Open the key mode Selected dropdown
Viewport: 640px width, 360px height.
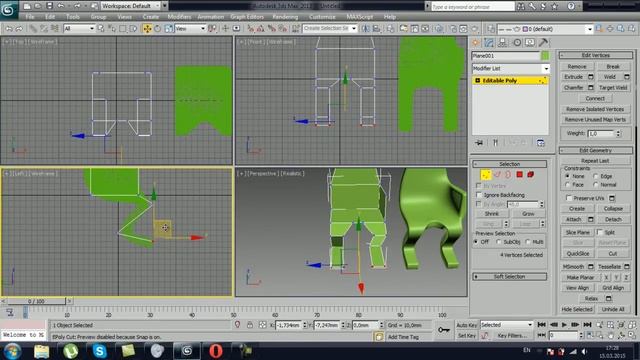[x=507, y=325]
